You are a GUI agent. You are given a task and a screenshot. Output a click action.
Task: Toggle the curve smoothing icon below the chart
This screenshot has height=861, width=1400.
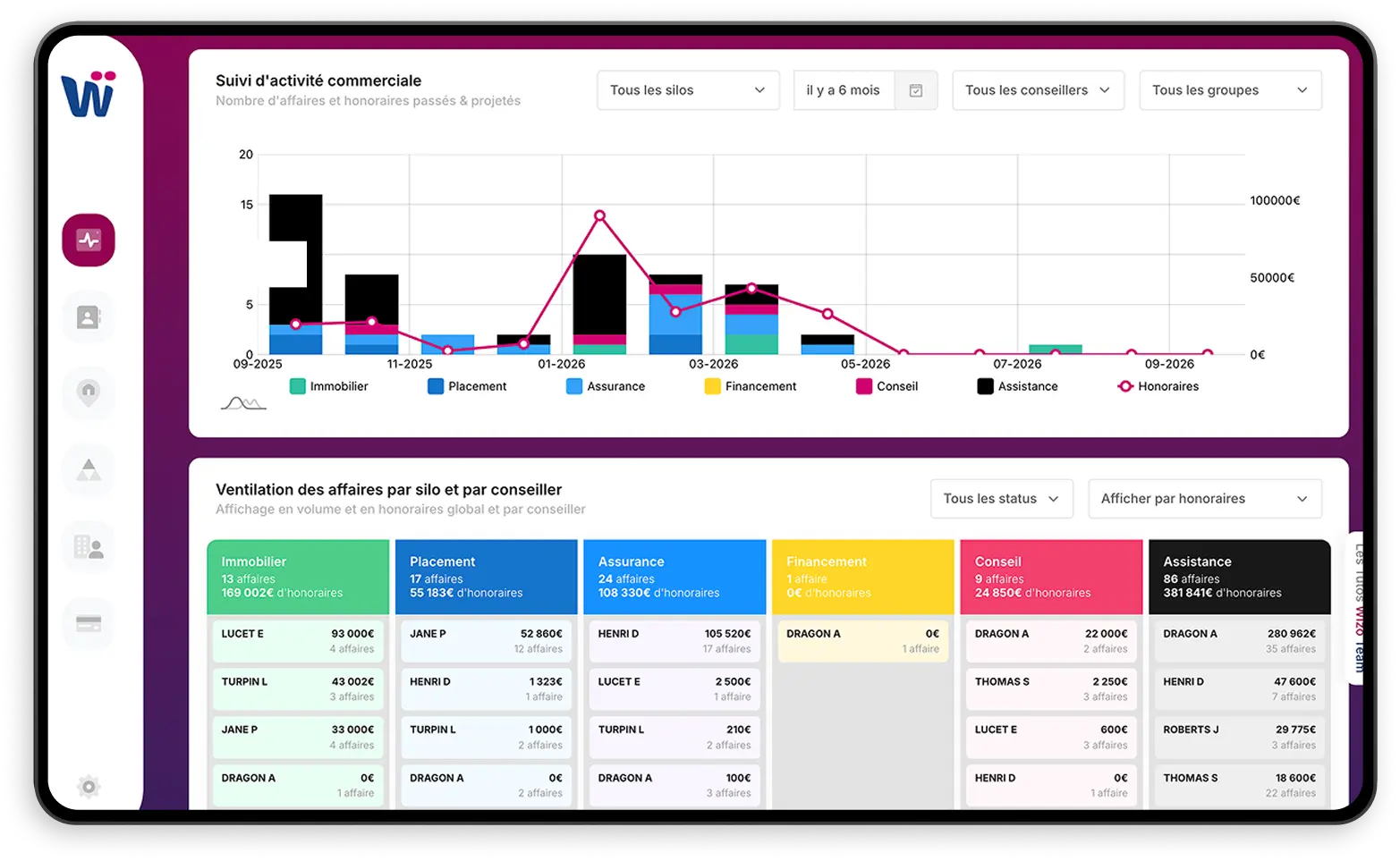point(243,403)
